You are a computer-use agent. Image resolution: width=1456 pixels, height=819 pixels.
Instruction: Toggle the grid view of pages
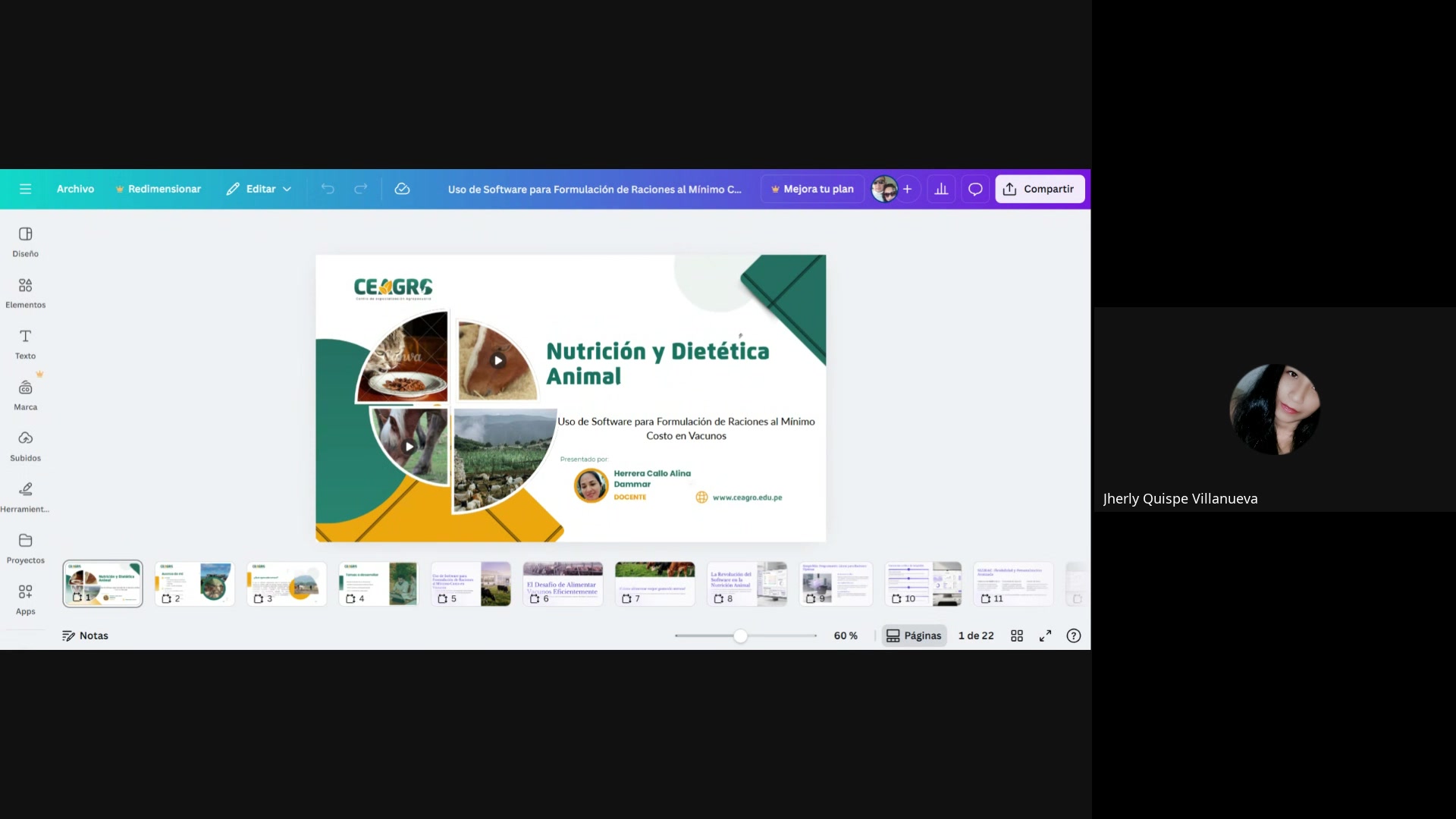pyautogui.click(x=1016, y=635)
